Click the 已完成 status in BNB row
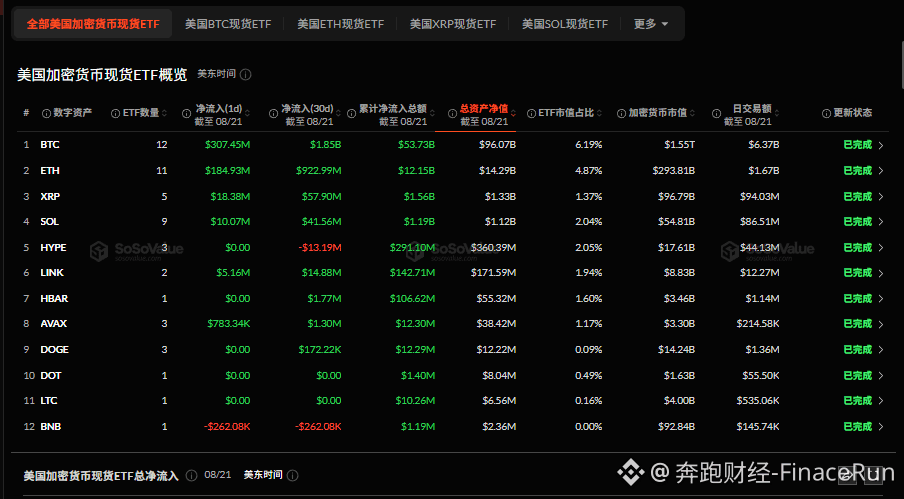This screenshot has width=904, height=499. click(x=857, y=426)
